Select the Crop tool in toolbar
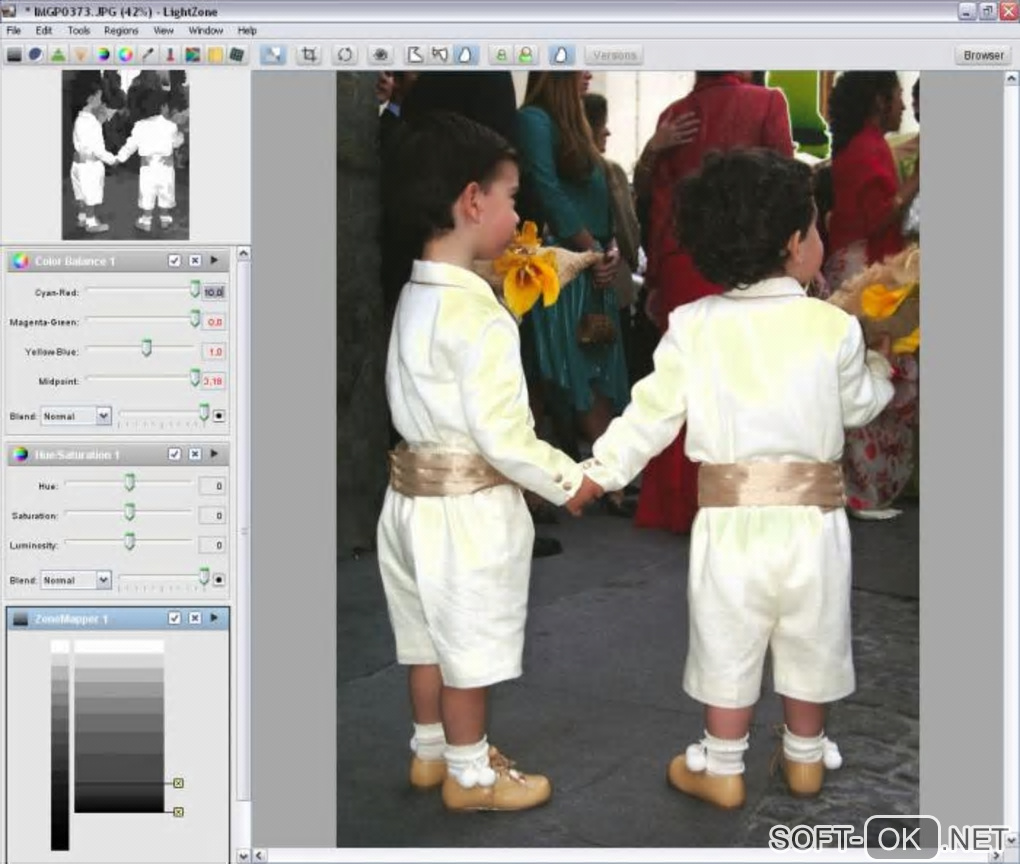This screenshot has width=1020, height=864. click(x=310, y=55)
